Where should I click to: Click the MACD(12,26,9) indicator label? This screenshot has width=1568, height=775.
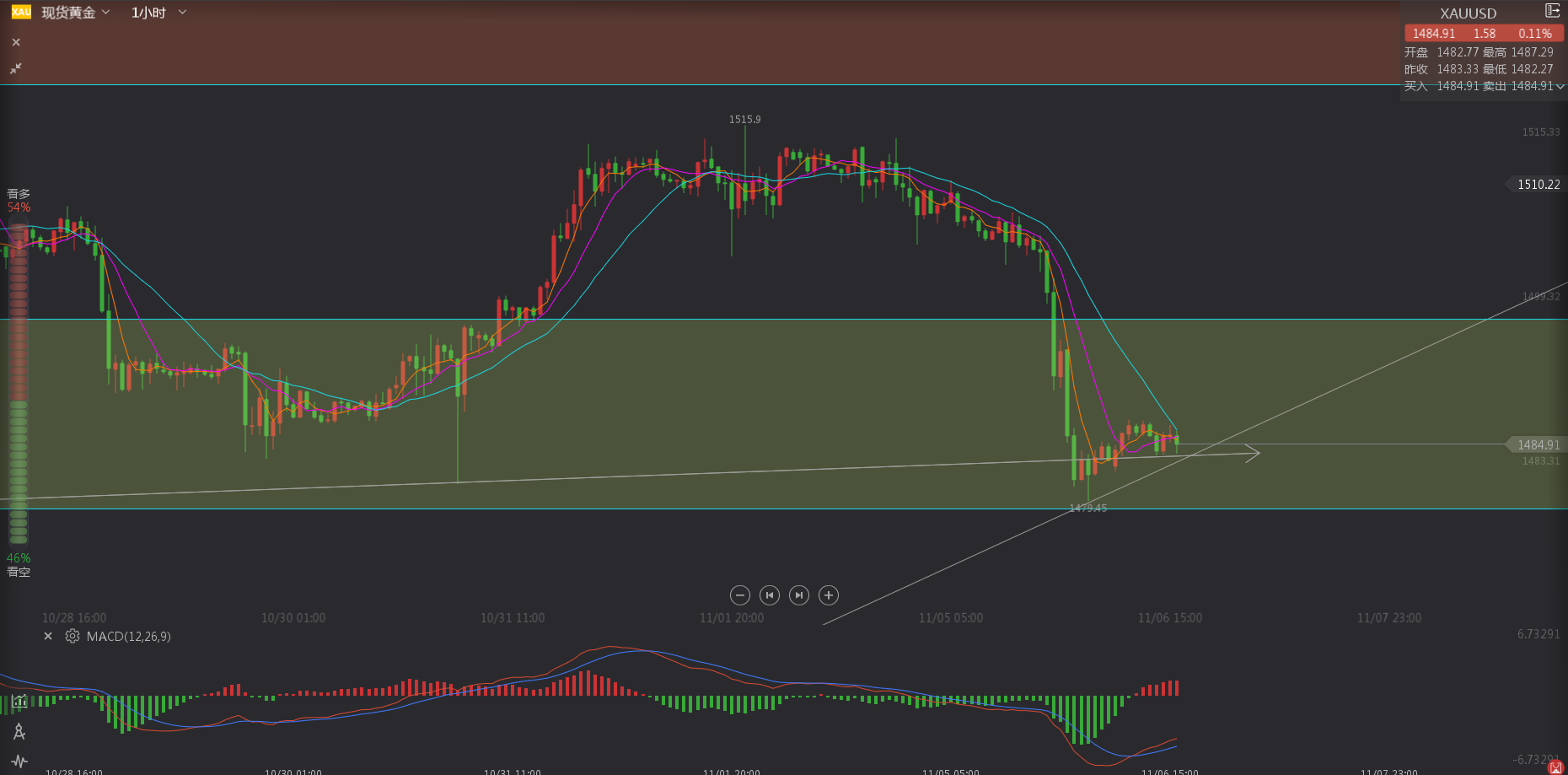(129, 637)
